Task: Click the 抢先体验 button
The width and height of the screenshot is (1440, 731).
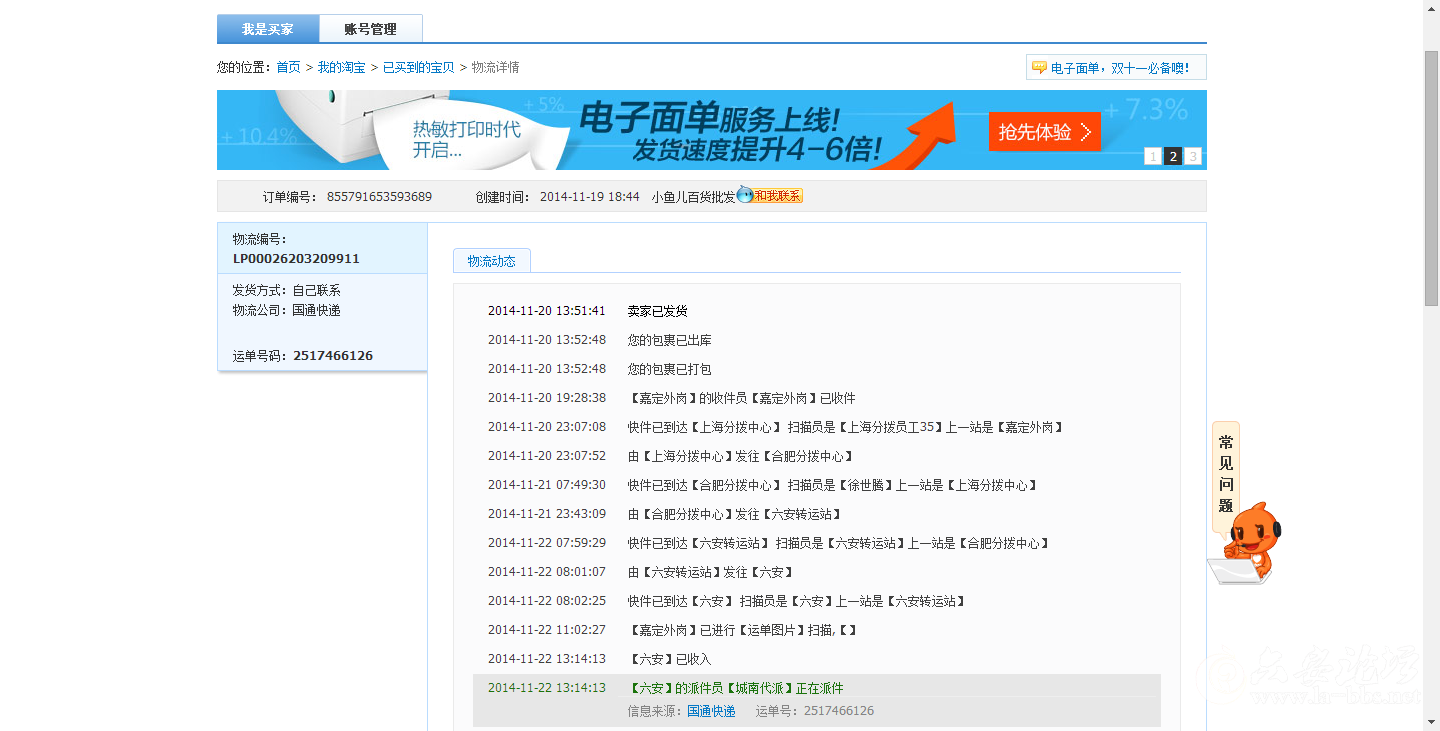Action: tap(1044, 131)
